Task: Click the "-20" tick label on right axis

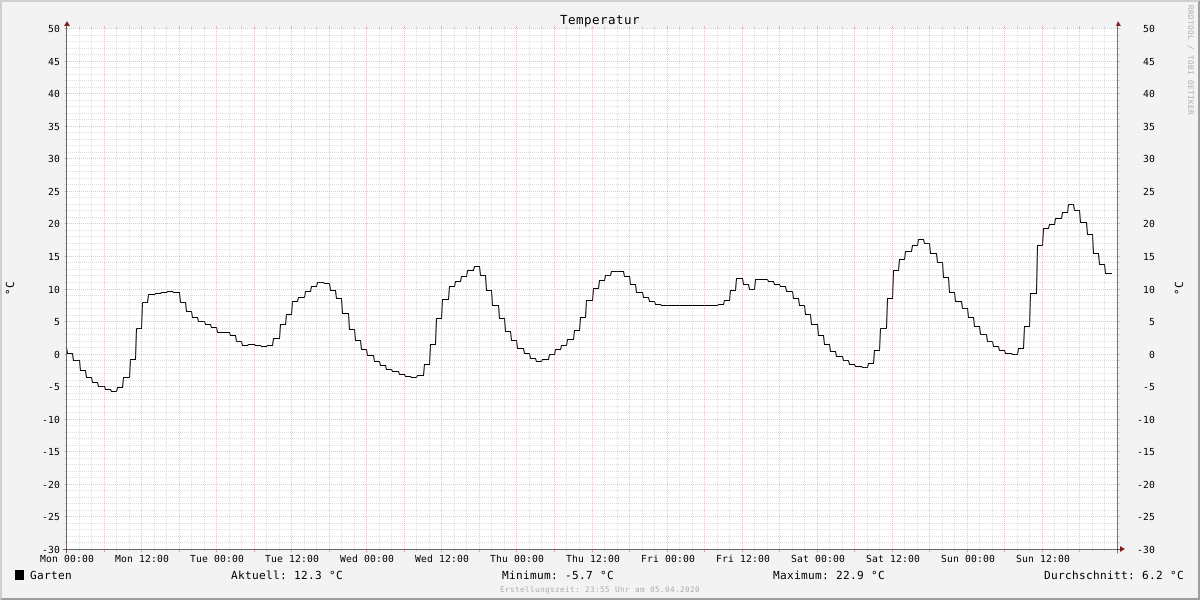Action: [1146, 484]
